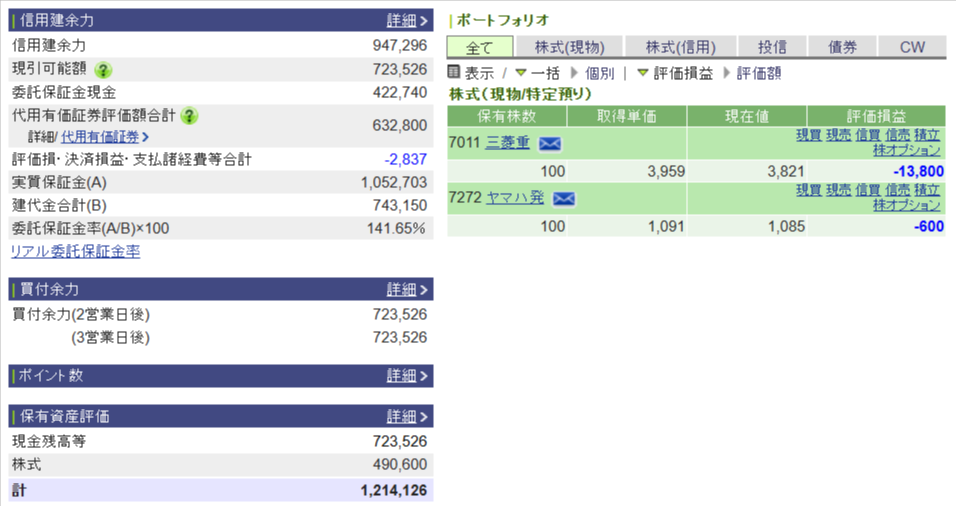Click 保有株数 column header
The height and width of the screenshot is (506, 956).
click(x=507, y=116)
